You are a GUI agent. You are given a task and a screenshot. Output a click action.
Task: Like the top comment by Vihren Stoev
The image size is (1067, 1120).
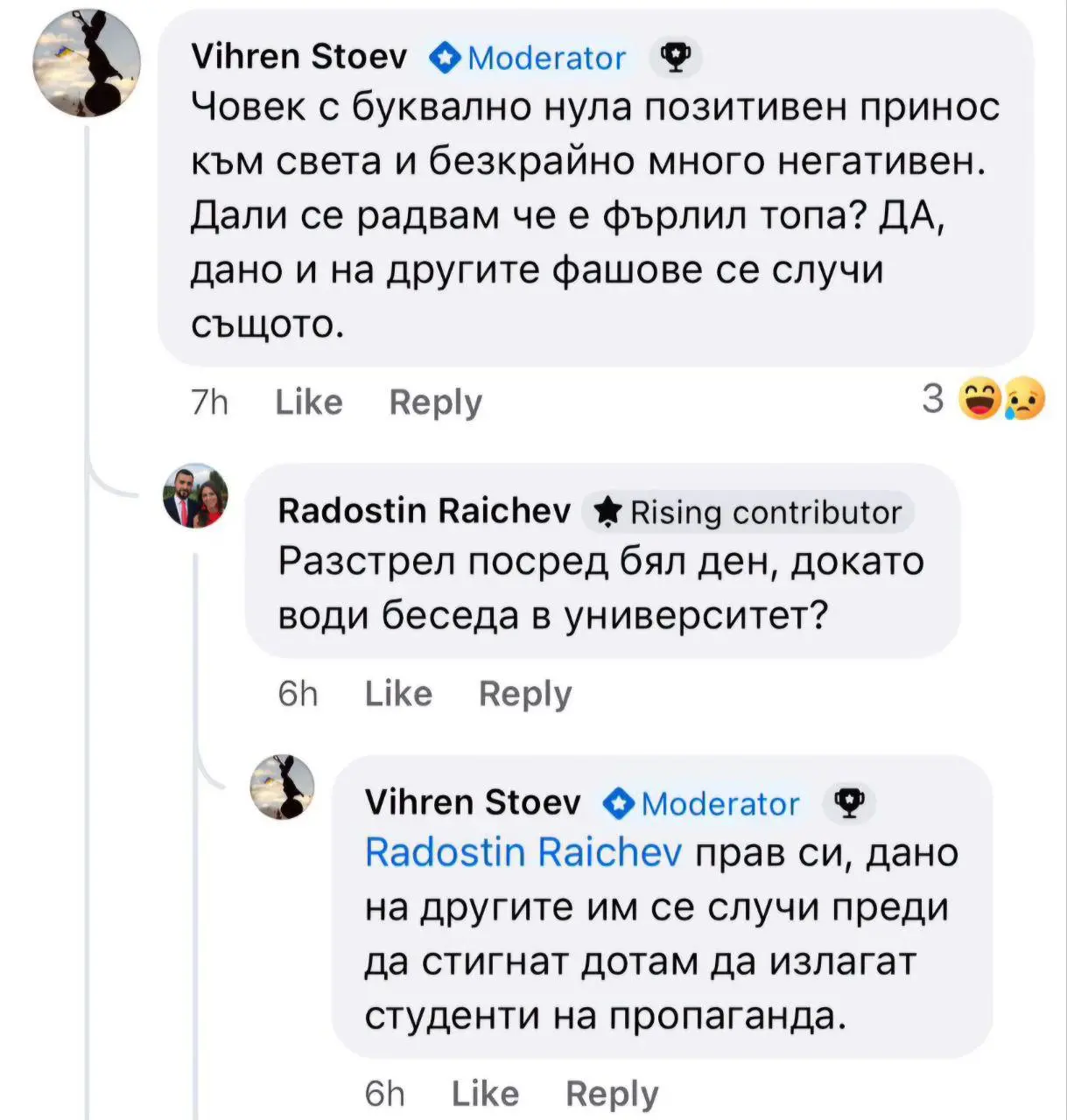pyautogui.click(x=308, y=402)
